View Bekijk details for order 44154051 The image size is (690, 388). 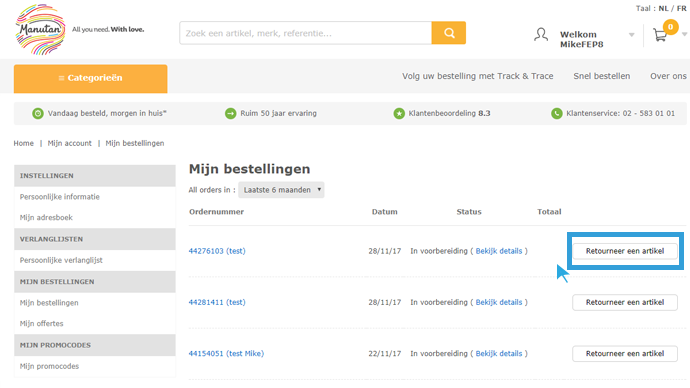[499, 354]
